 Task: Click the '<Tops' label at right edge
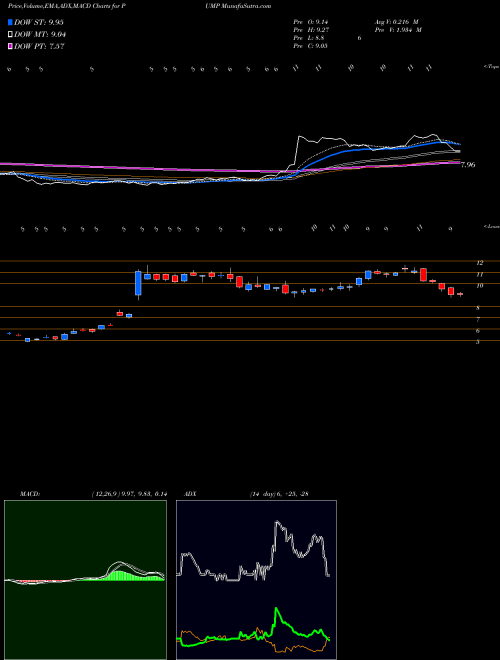coord(491,67)
